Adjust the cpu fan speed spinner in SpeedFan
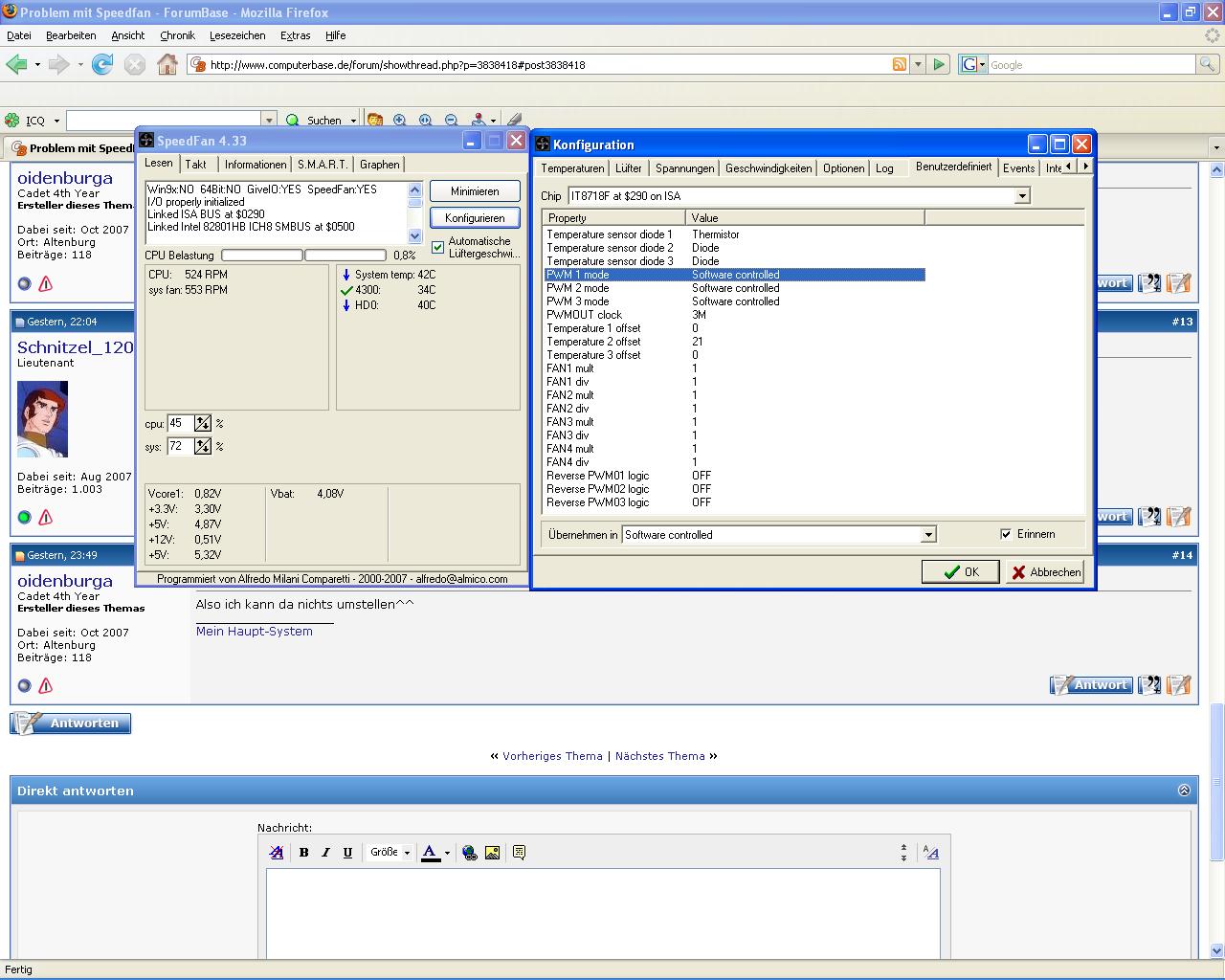This screenshot has height=980, width=1225. [x=202, y=423]
